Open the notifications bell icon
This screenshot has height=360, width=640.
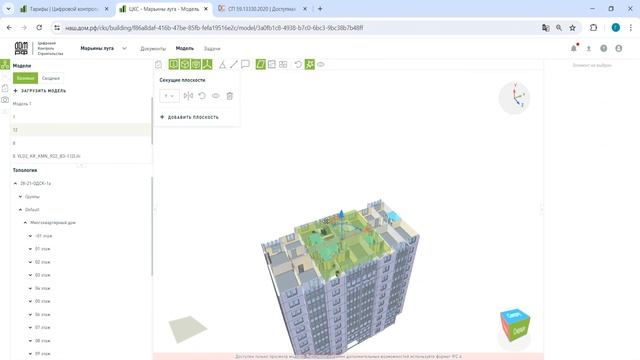574,48
